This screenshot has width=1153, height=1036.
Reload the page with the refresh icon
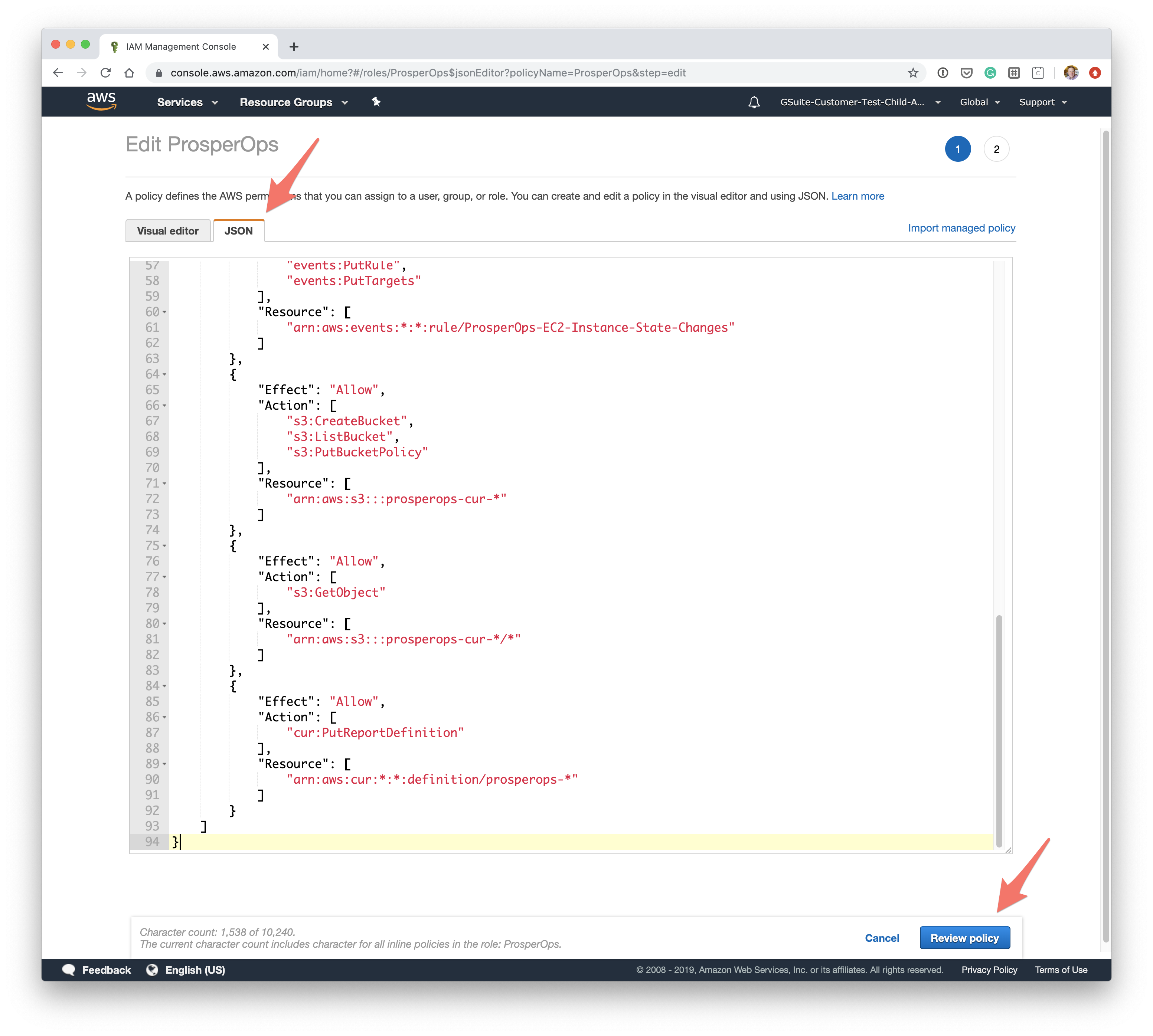click(x=105, y=73)
